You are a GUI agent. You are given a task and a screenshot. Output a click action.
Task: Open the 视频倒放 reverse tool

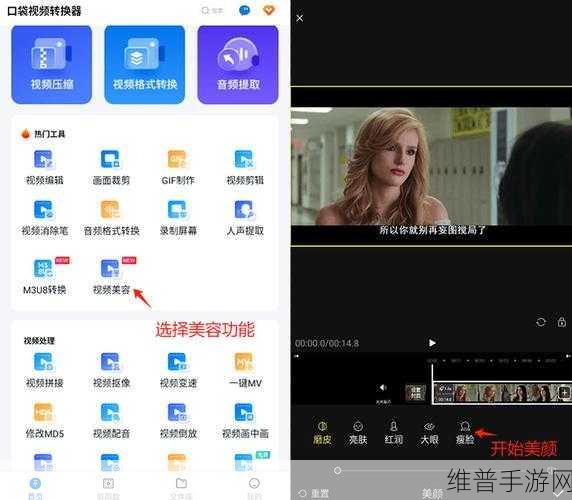(178, 420)
